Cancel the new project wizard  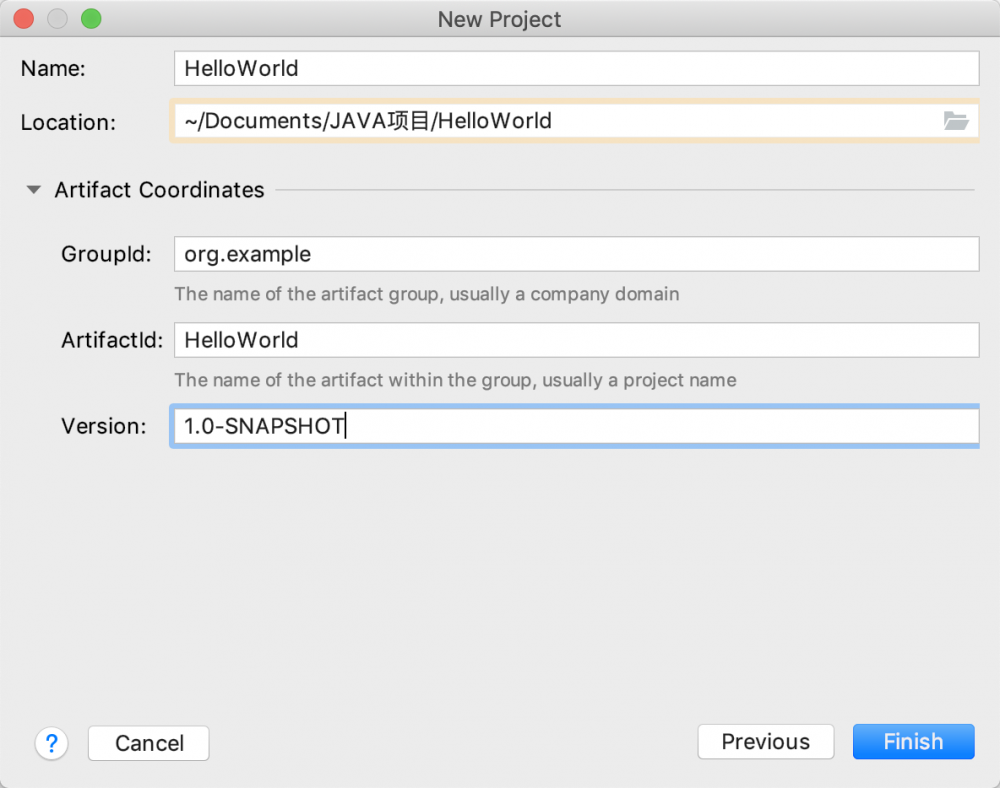tap(149, 743)
